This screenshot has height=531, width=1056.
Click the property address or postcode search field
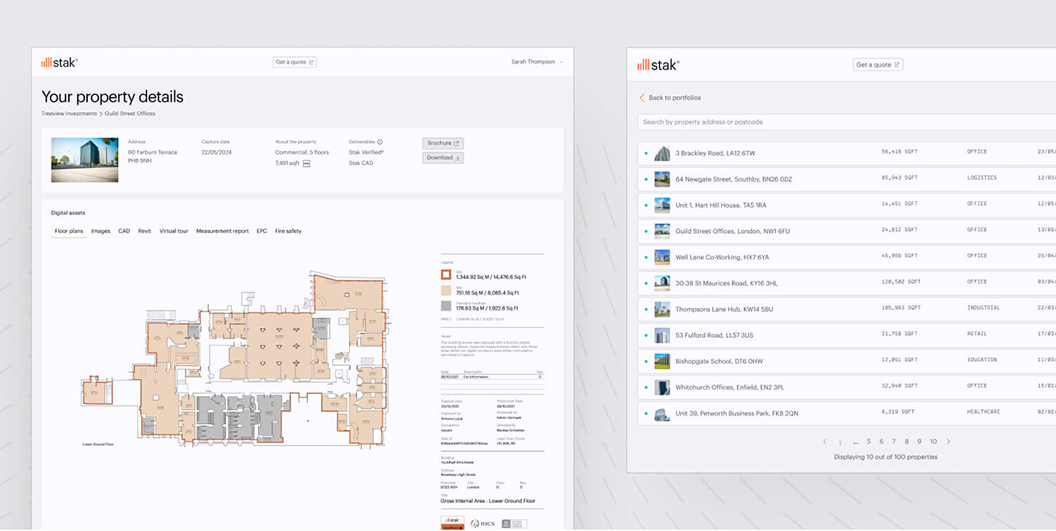[x=840, y=122]
